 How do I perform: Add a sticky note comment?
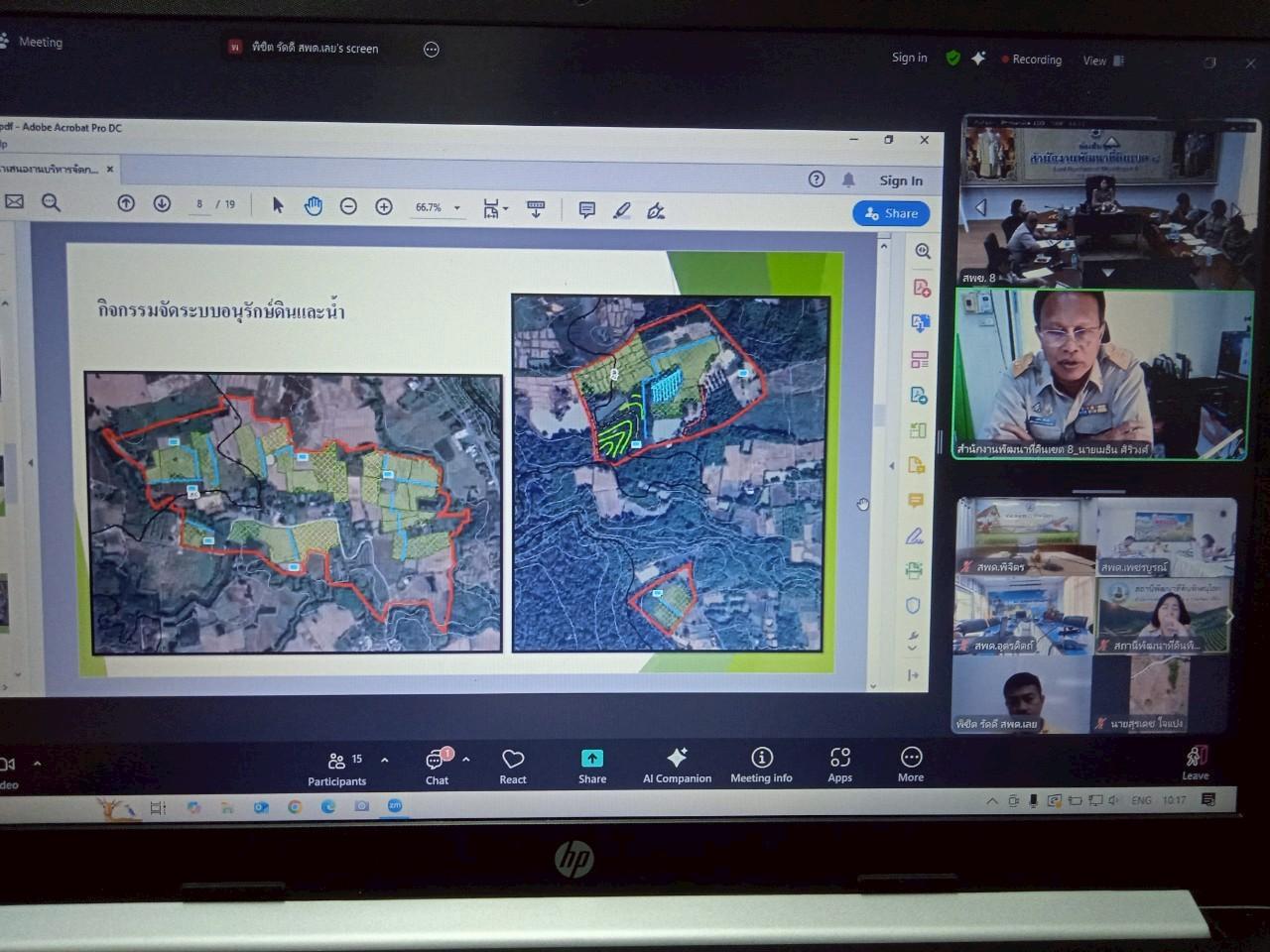coord(586,210)
